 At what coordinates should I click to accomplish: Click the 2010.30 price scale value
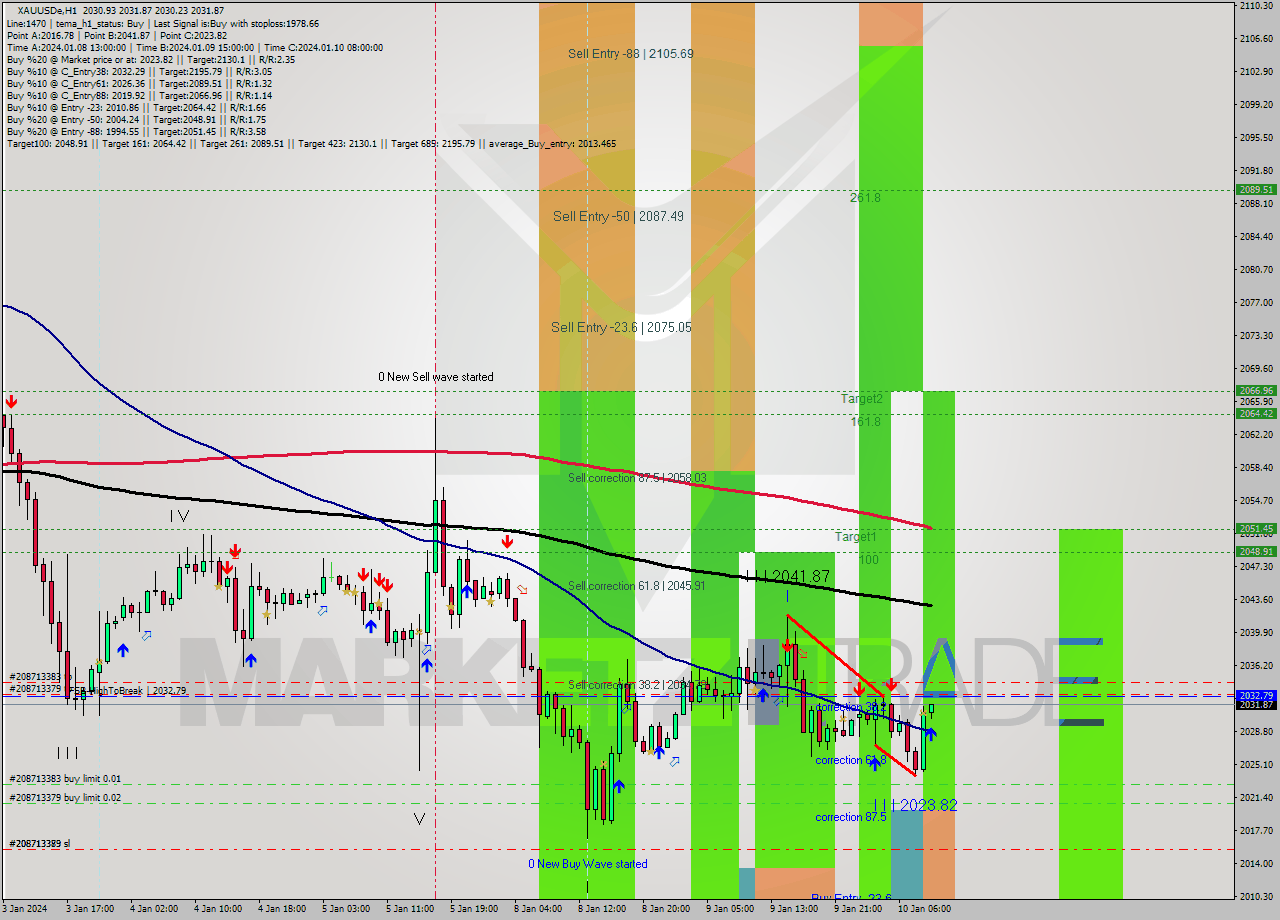coord(1256,896)
